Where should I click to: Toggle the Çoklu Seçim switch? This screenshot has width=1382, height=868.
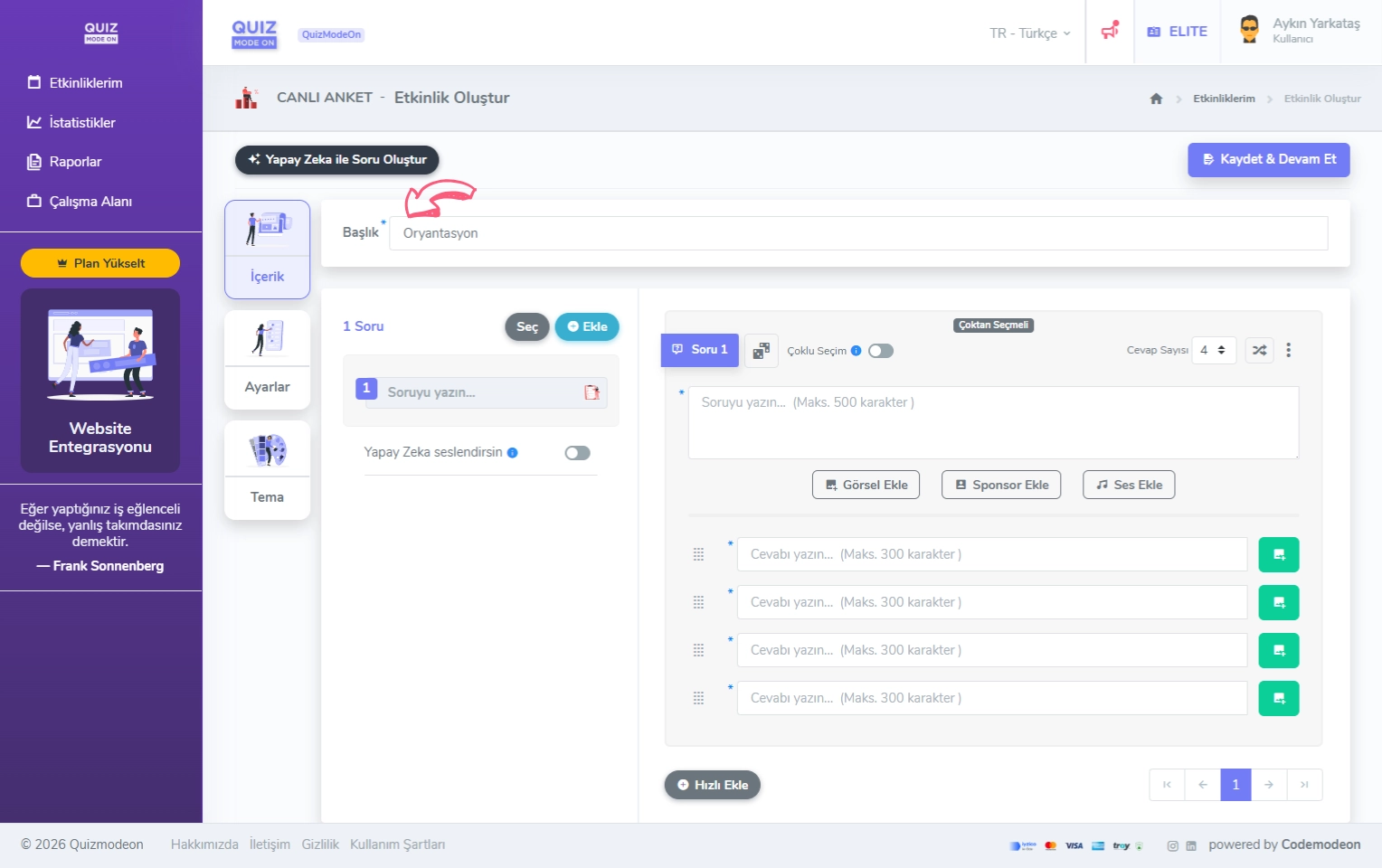(x=881, y=351)
